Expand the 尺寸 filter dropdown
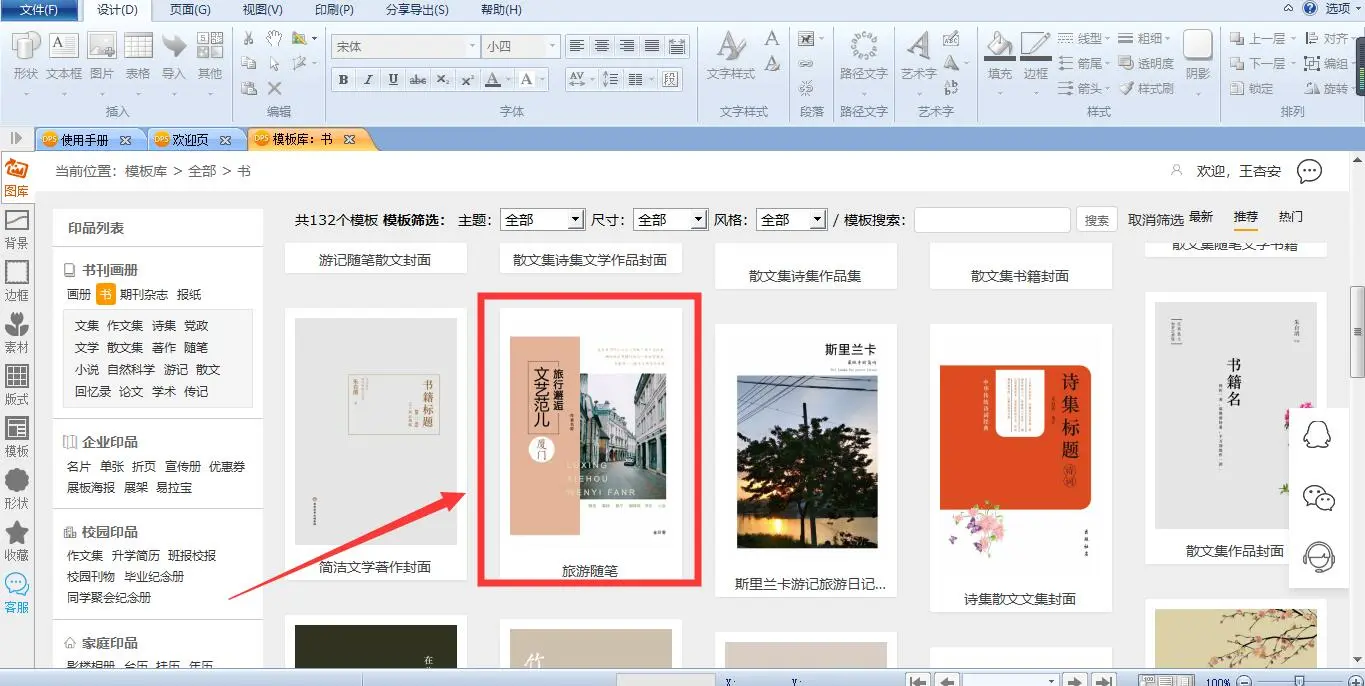The width and height of the screenshot is (1365, 686). pos(699,220)
